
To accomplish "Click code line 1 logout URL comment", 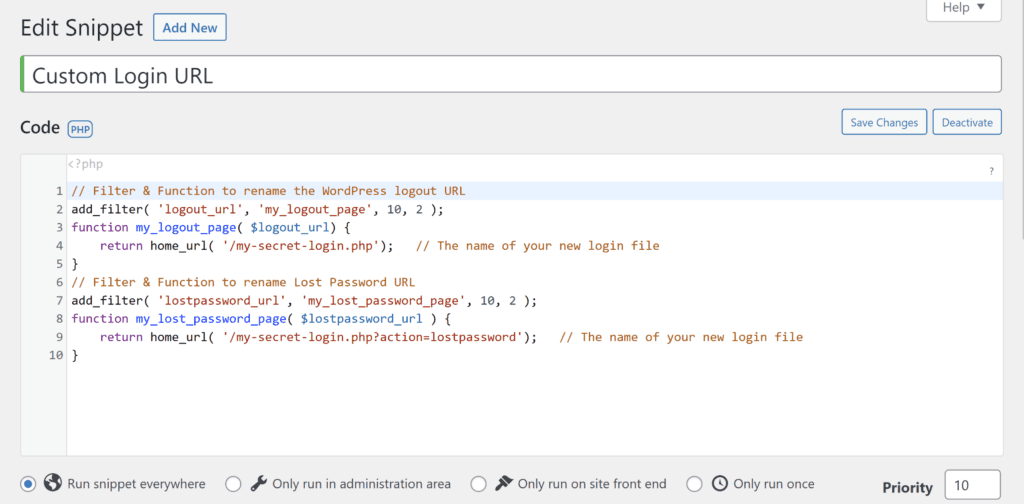I will click(268, 191).
